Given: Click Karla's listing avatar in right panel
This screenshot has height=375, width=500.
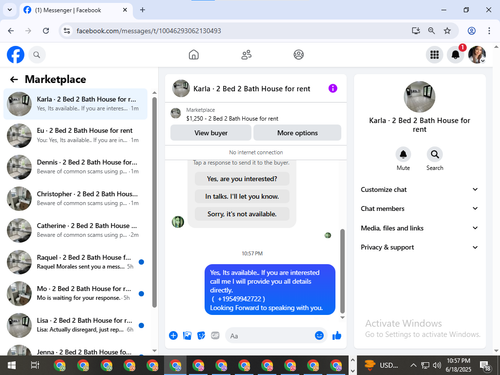Looking at the screenshot, I should coord(419,97).
